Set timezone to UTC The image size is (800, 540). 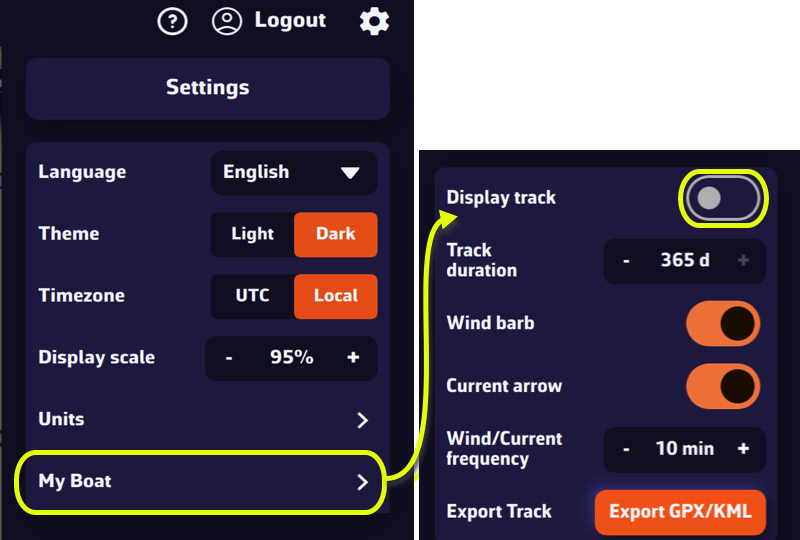coord(252,296)
